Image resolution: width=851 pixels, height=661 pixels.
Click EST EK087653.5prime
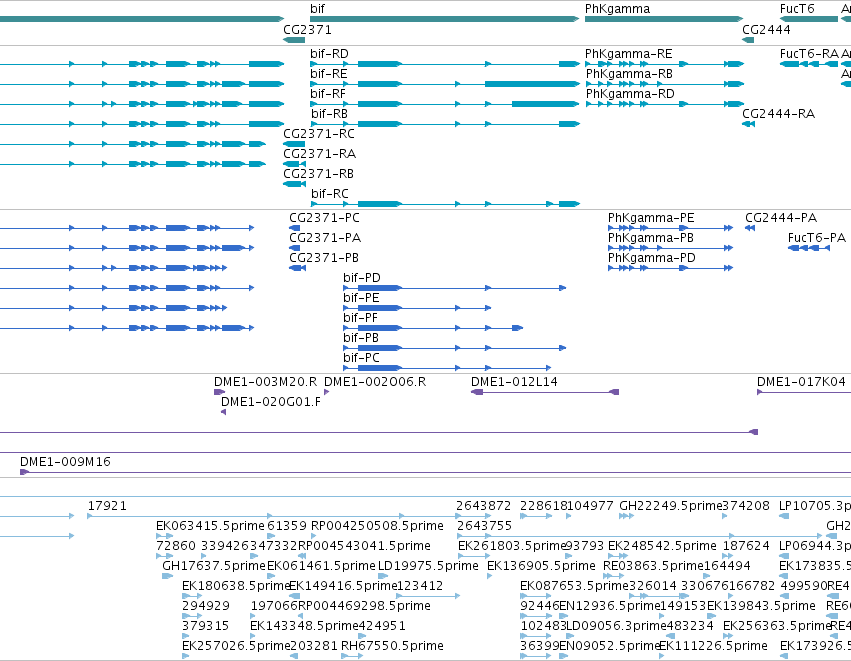(536, 596)
